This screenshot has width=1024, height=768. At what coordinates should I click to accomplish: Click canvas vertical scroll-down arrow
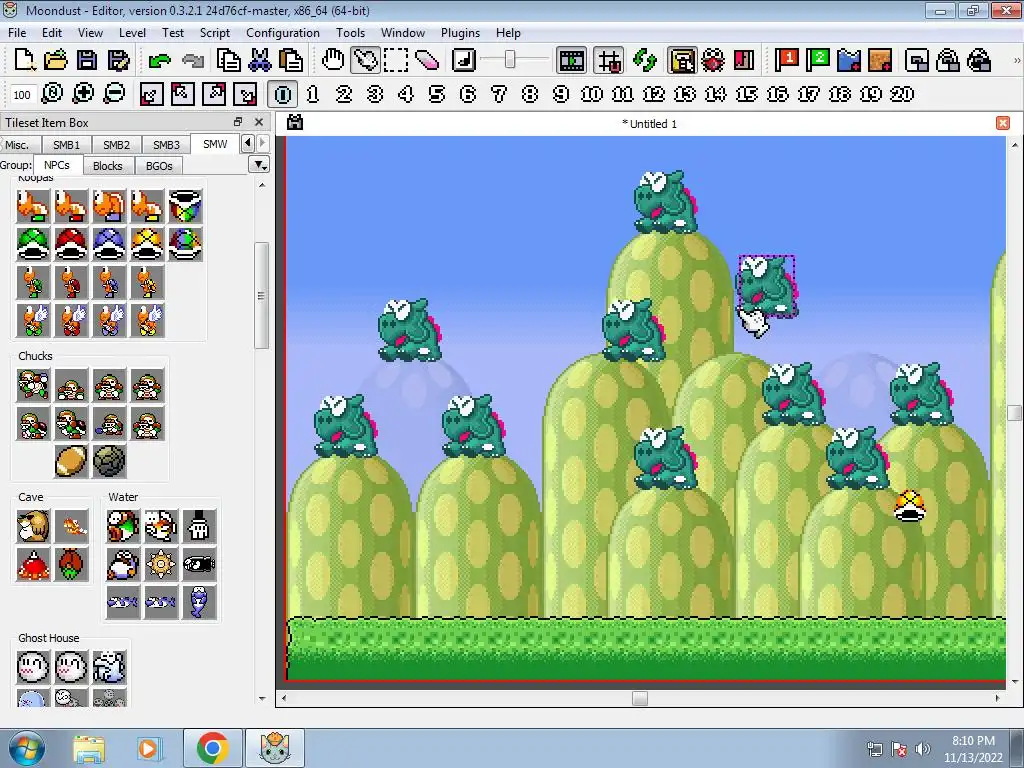[1014, 682]
